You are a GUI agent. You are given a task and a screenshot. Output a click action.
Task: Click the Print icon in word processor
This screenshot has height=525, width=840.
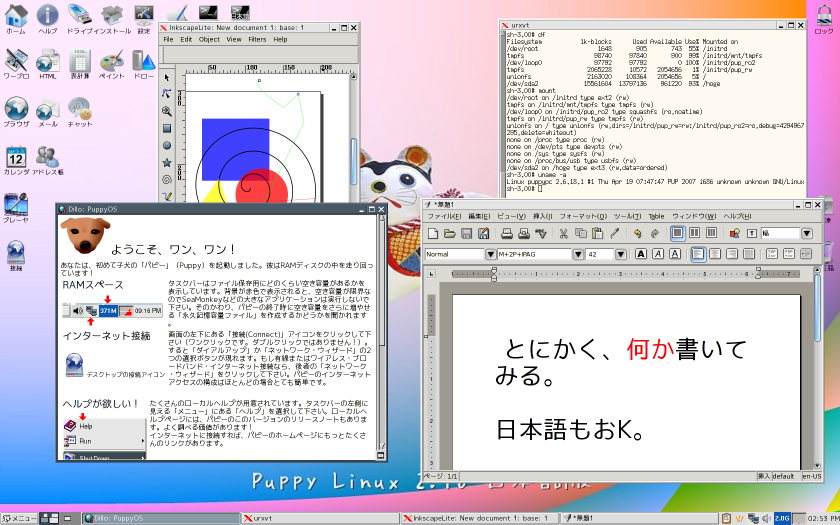(507, 233)
